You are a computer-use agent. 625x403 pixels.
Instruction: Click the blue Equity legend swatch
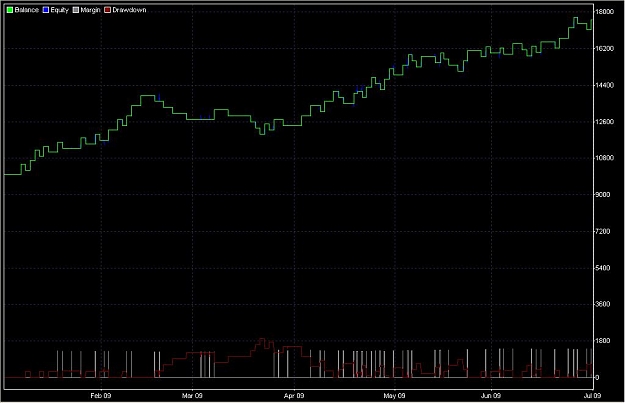point(45,10)
